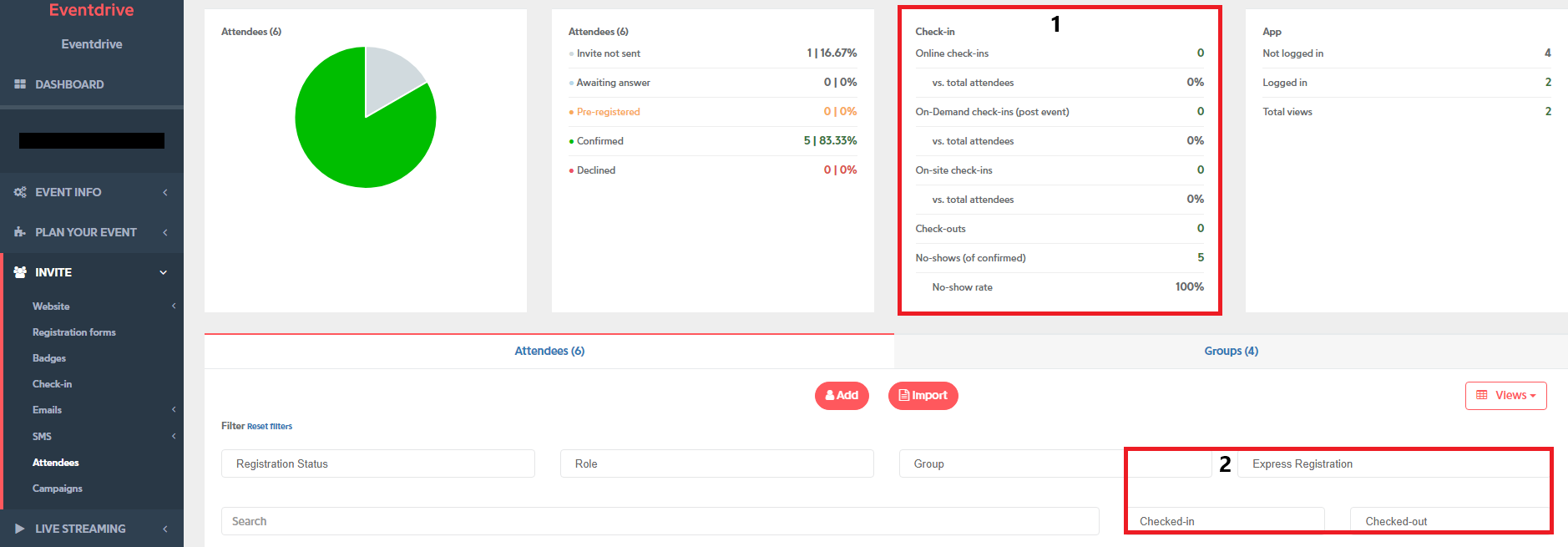Click the 'Total views' label
The image size is (1568, 547).
pos(1287,112)
